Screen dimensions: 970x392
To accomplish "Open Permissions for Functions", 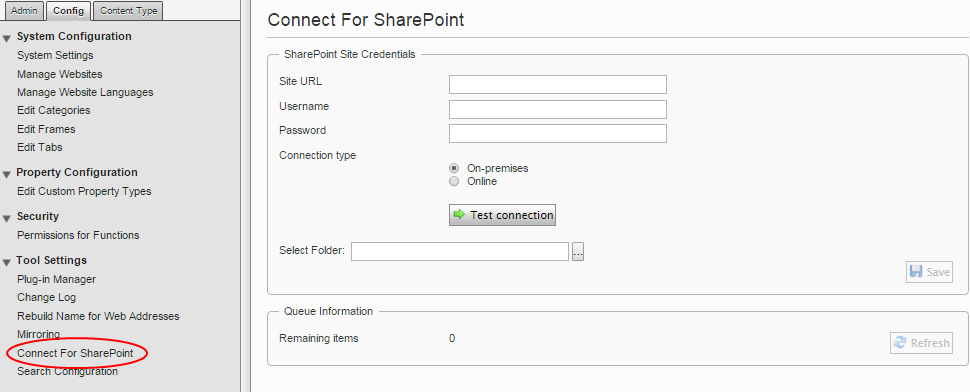I will click(78, 235).
